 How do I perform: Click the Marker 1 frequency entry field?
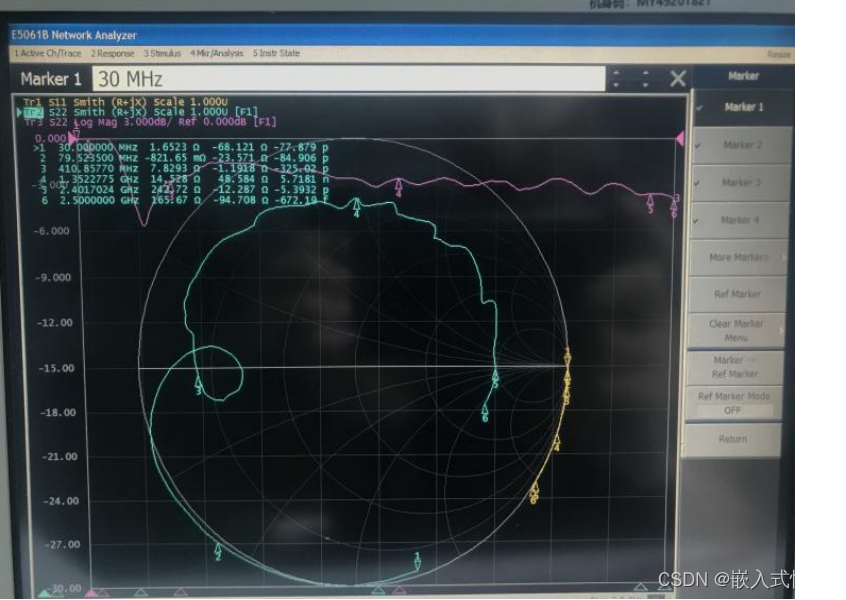(349, 79)
